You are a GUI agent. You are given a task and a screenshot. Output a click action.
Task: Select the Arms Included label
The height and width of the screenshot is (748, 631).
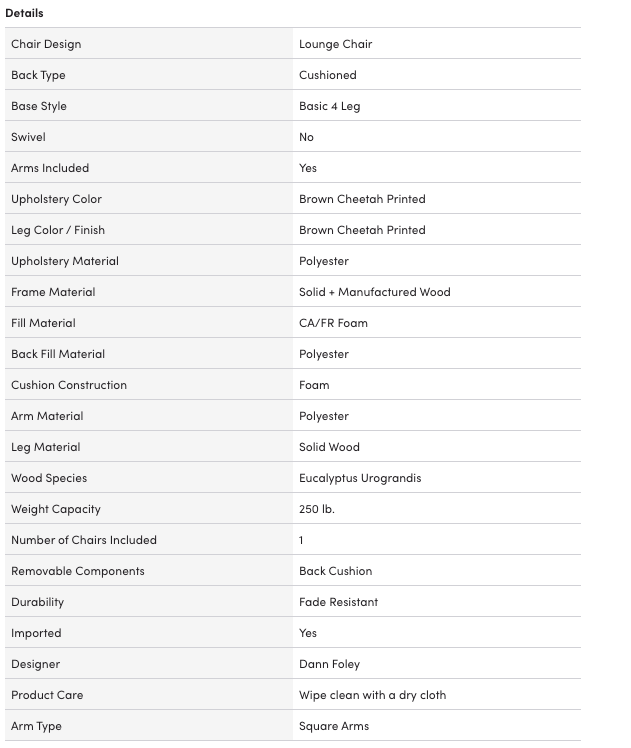[50, 168]
